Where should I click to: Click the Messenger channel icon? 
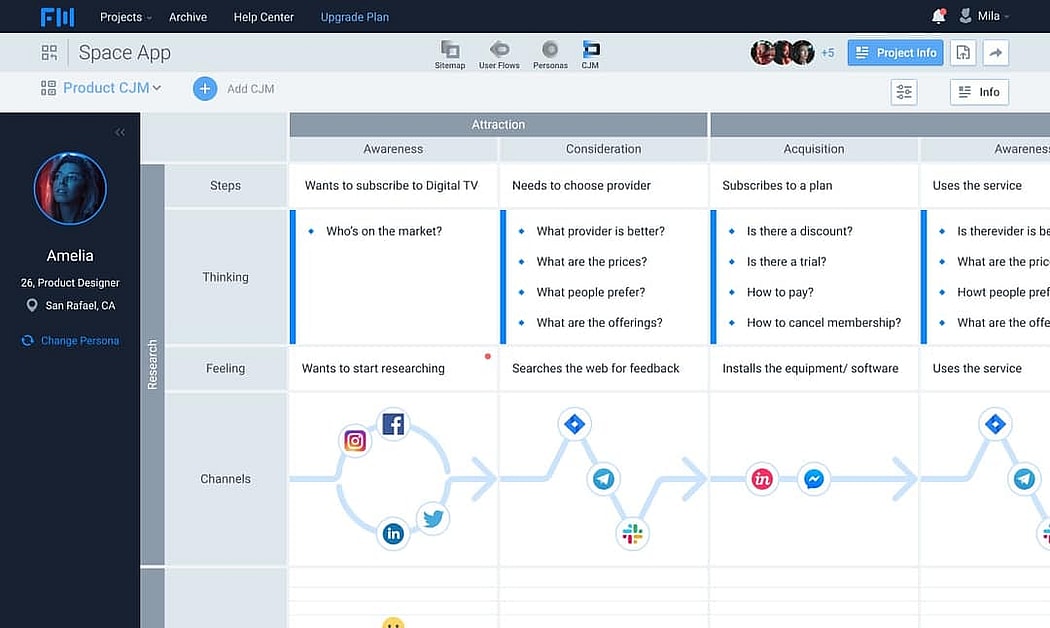point(814,479)
